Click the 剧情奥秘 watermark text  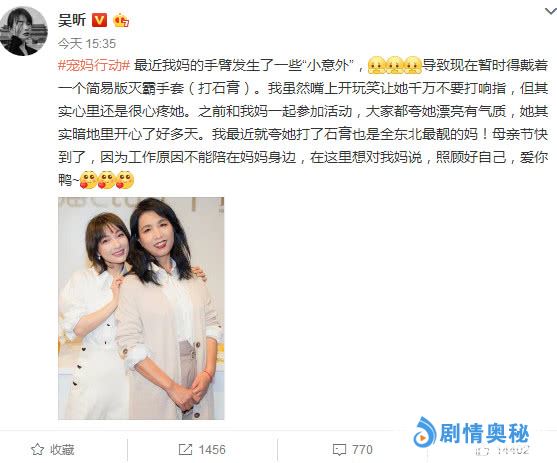[x=484, y=433]
